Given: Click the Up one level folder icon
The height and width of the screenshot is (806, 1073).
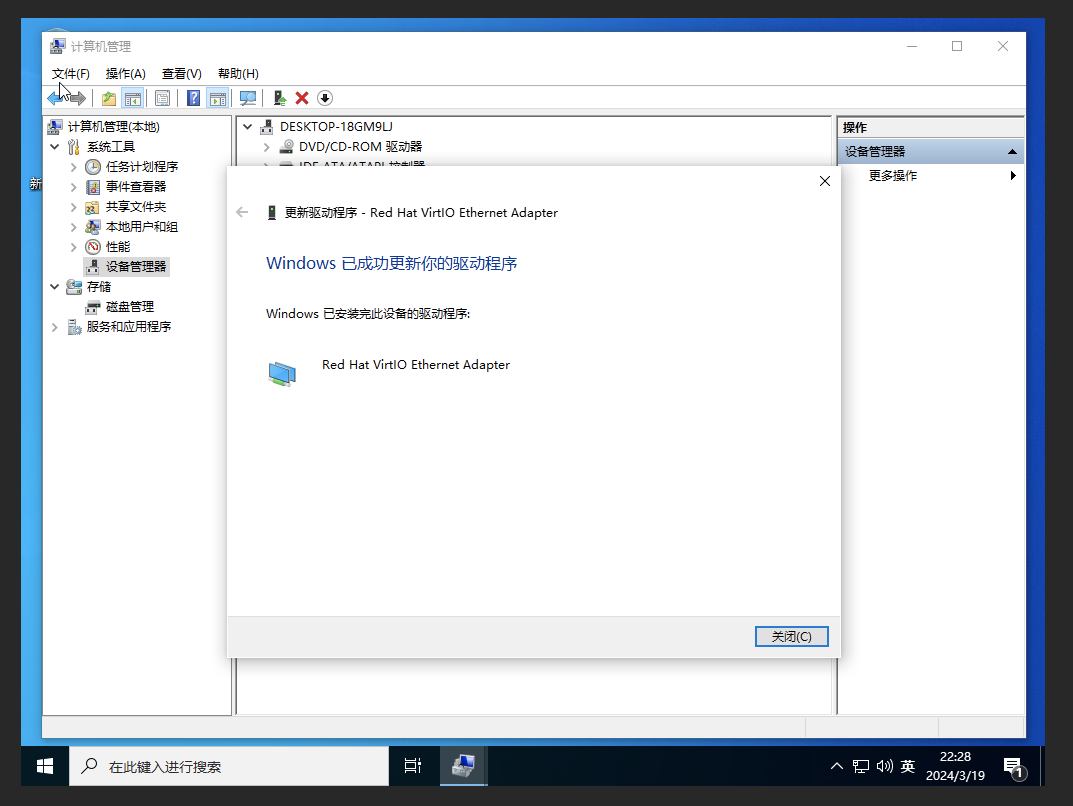Looking at the screenshot, I should (x=109, y=98).
